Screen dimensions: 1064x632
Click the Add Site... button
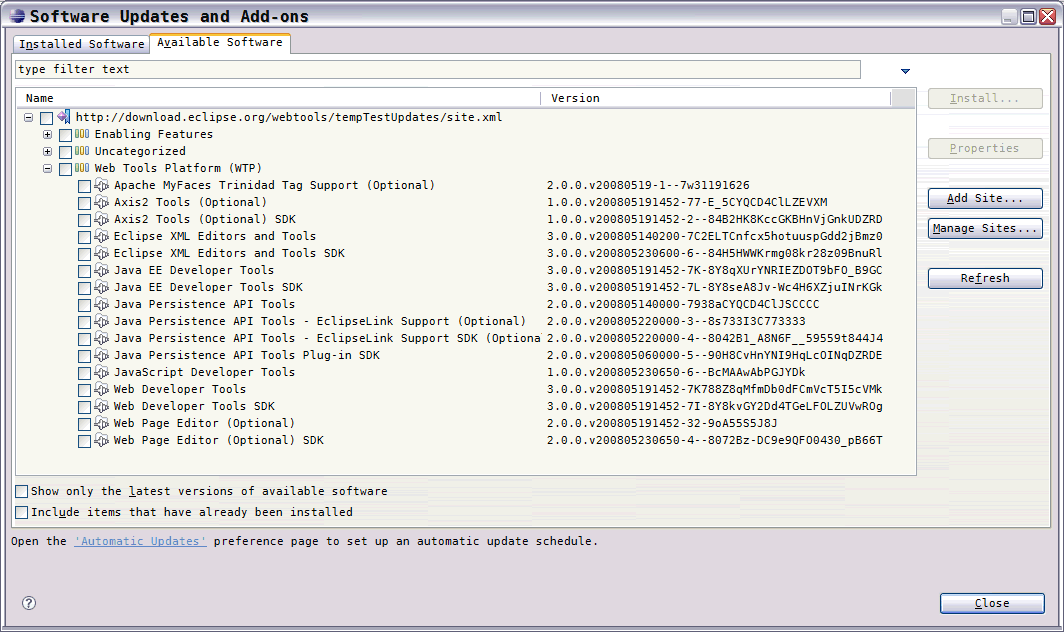984,198
